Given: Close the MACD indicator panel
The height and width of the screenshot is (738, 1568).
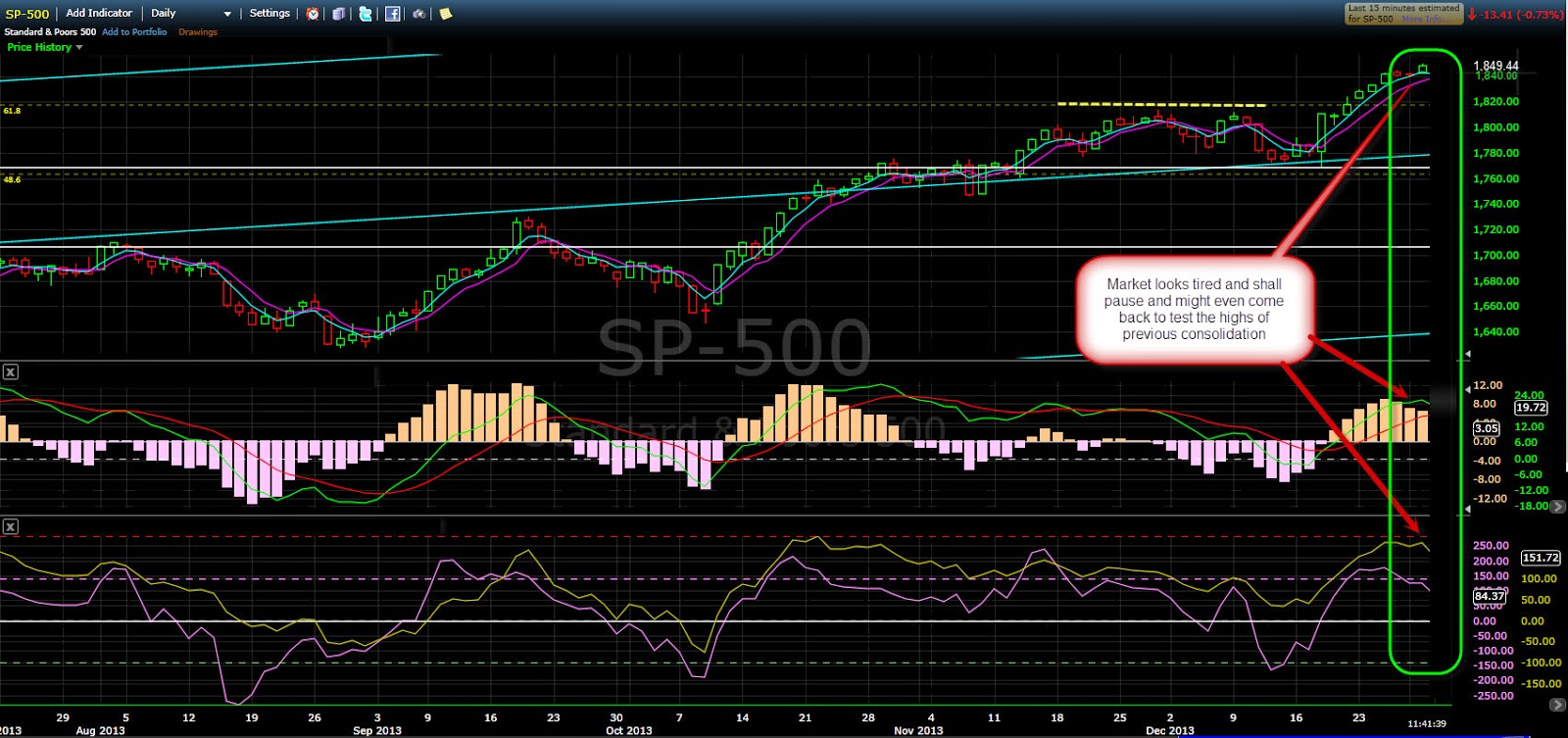Looking at the screenshot, I should click(10, 371).
